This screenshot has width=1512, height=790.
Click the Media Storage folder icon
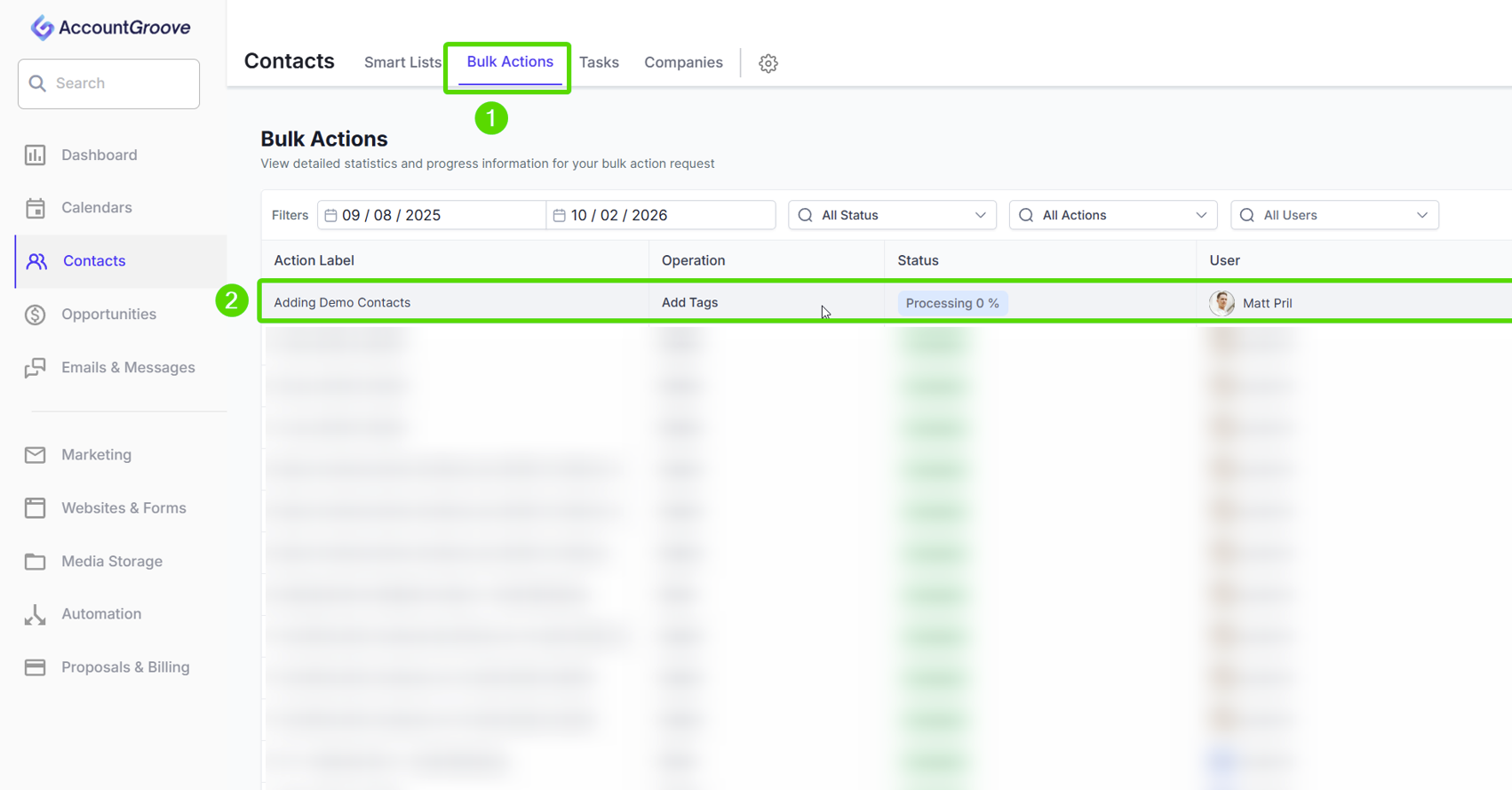35,562
